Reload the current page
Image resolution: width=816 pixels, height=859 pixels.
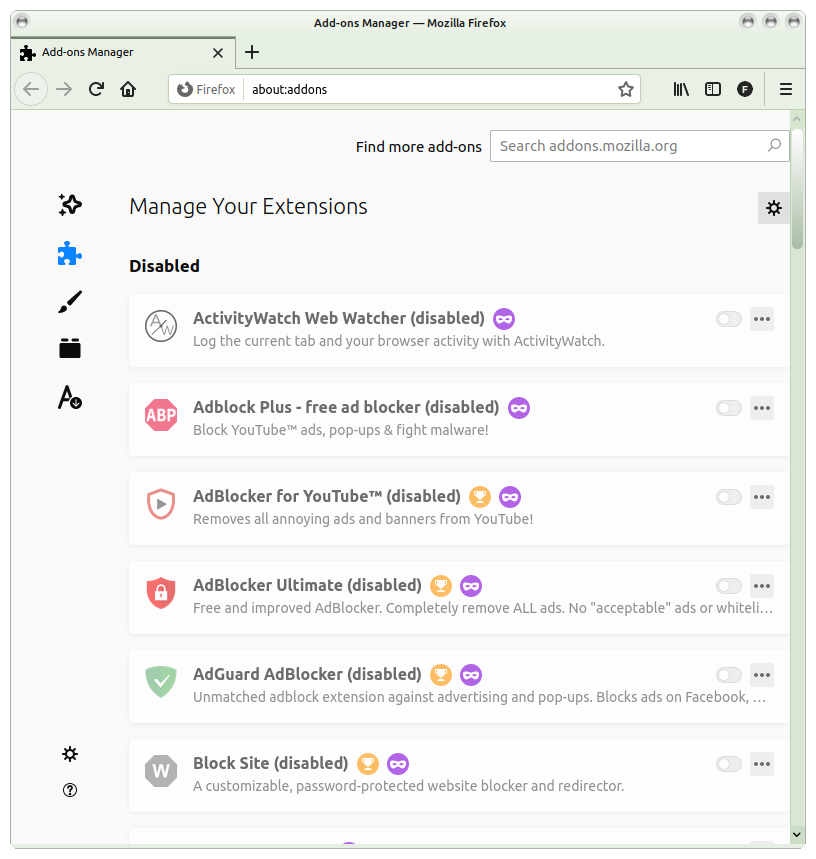(x=96, y=89)
